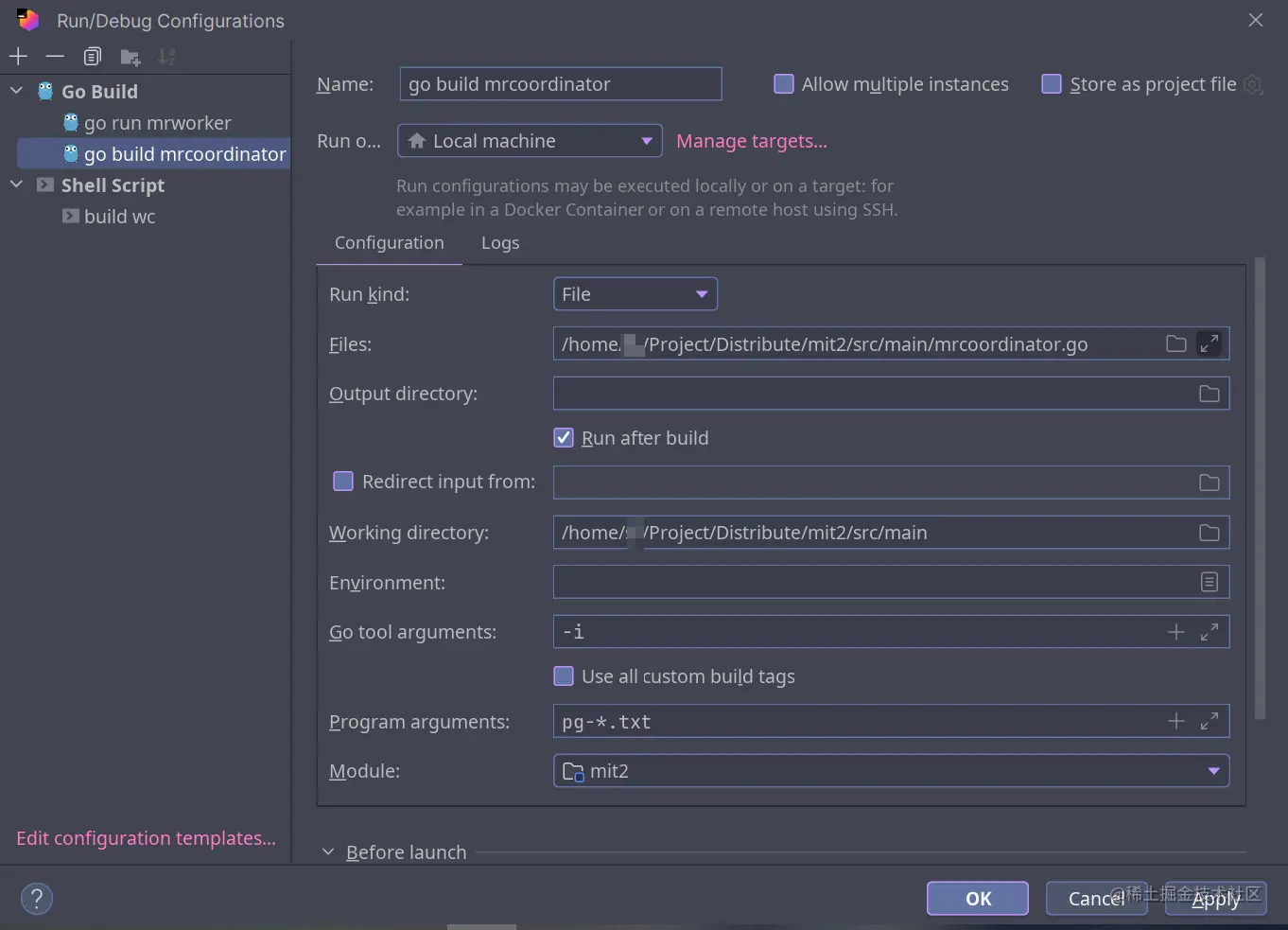
Task: Open Module mit2 dropdown
Action: pos(891,771)
